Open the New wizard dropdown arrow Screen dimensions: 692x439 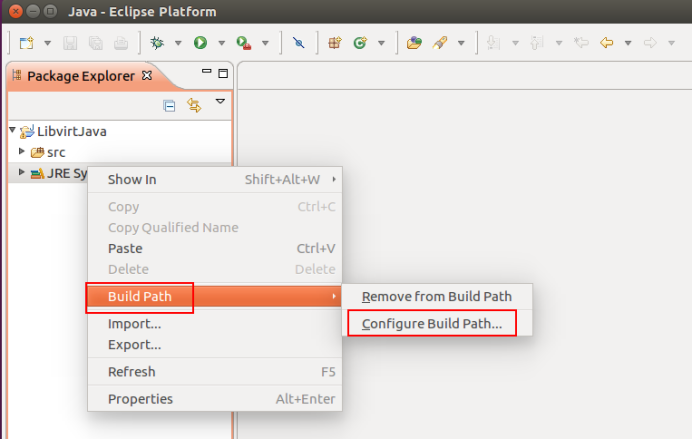pyautogui.click(x=47, y=43)
